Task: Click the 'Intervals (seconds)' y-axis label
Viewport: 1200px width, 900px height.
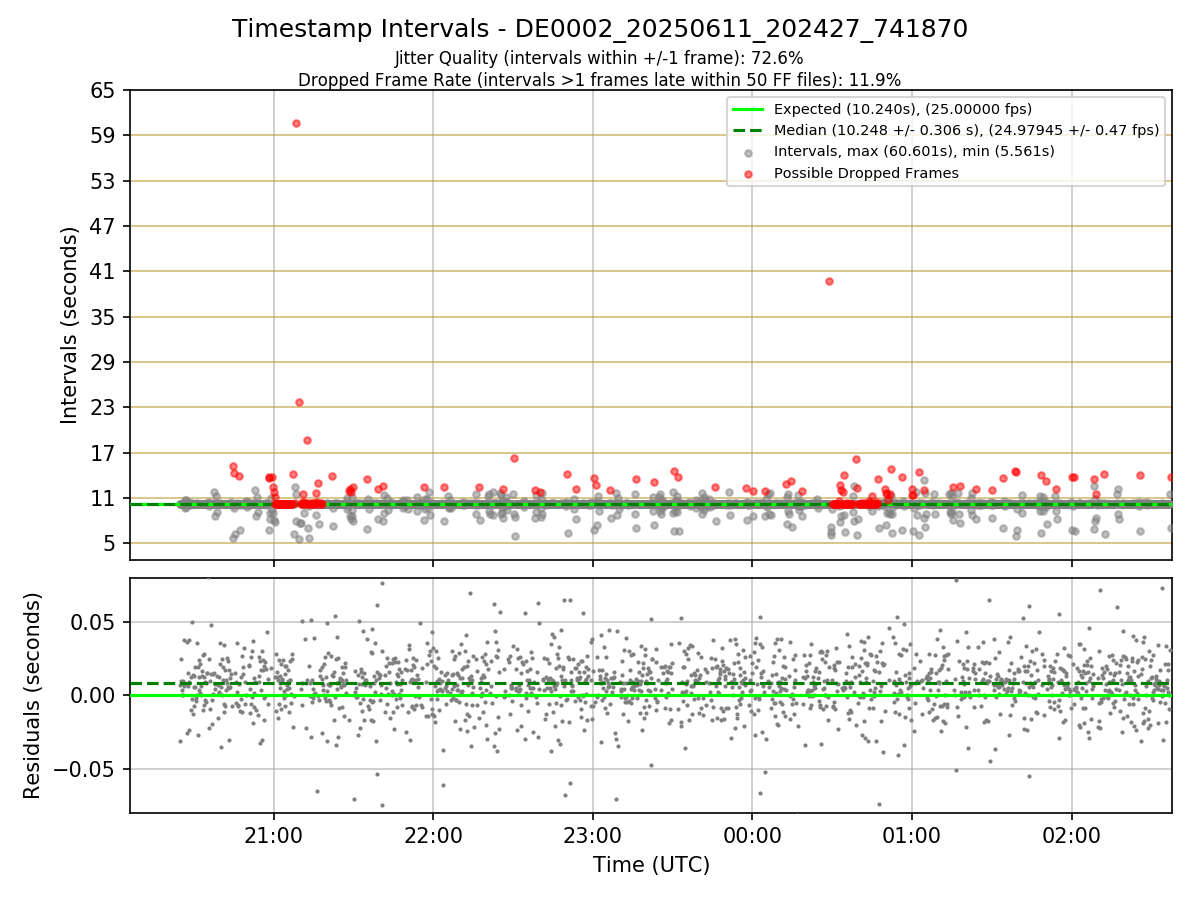Action: (69, 325)
